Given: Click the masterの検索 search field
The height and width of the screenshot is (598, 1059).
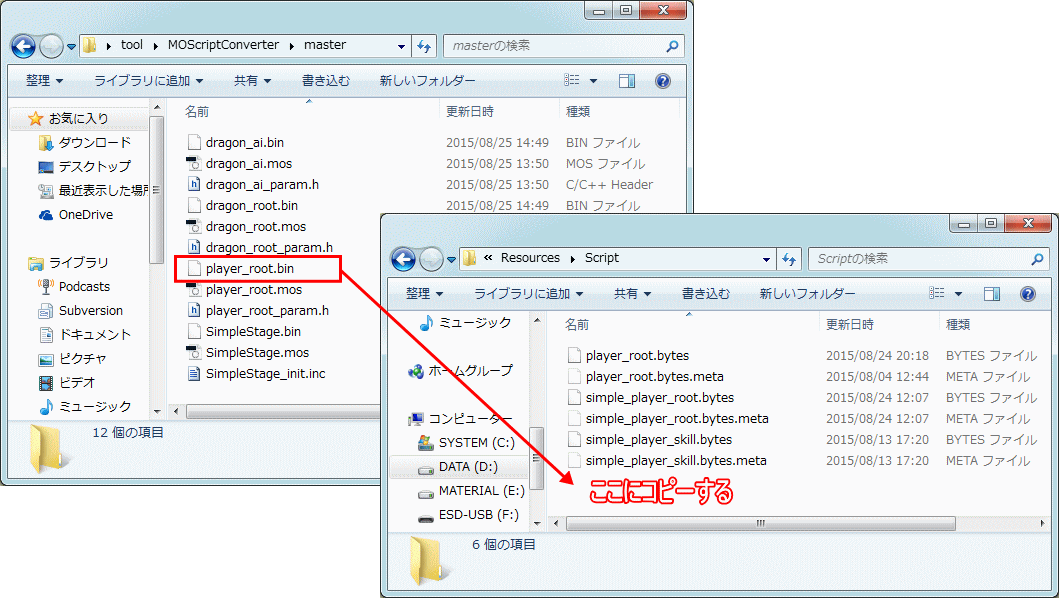Looking at the screenshot, I should click(564, 46).
